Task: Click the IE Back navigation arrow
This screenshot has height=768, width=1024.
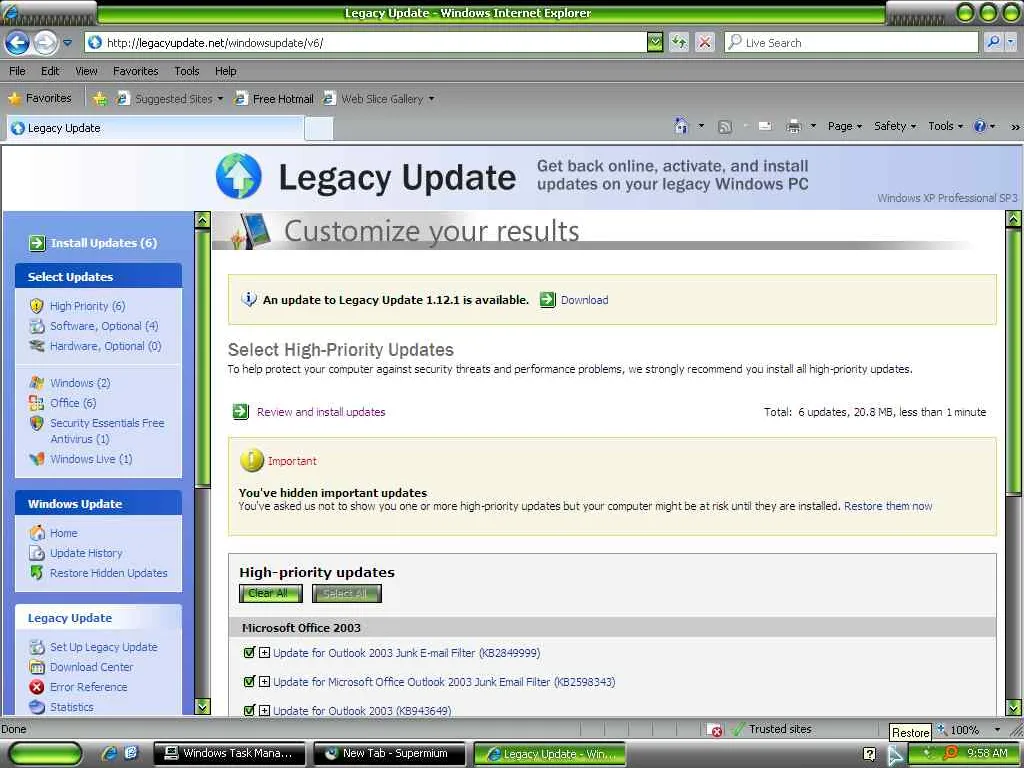Action: (x=18, y=43)
